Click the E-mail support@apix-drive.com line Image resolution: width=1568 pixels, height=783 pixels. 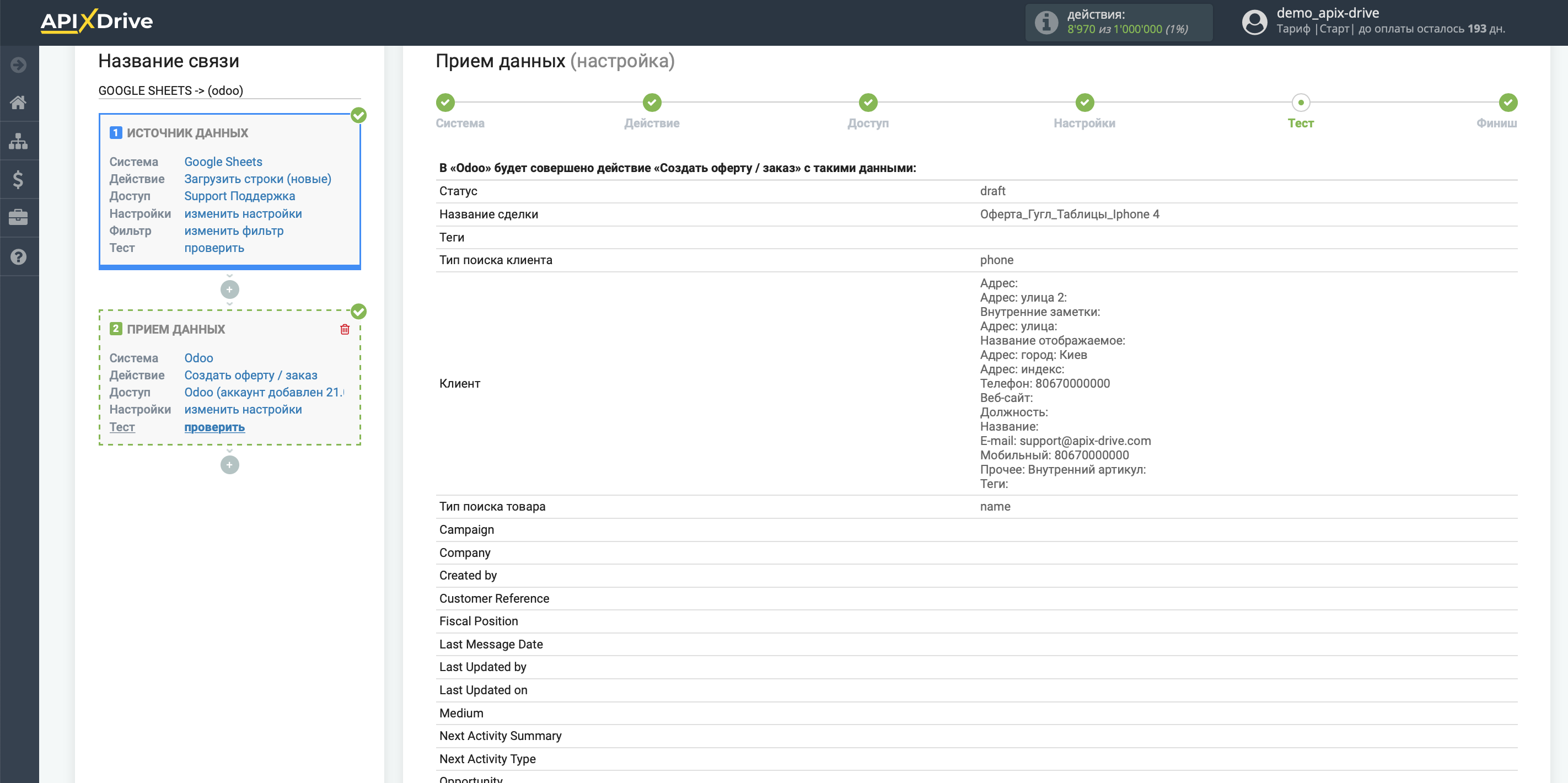pyautogui.click(x=1065, y=441)
